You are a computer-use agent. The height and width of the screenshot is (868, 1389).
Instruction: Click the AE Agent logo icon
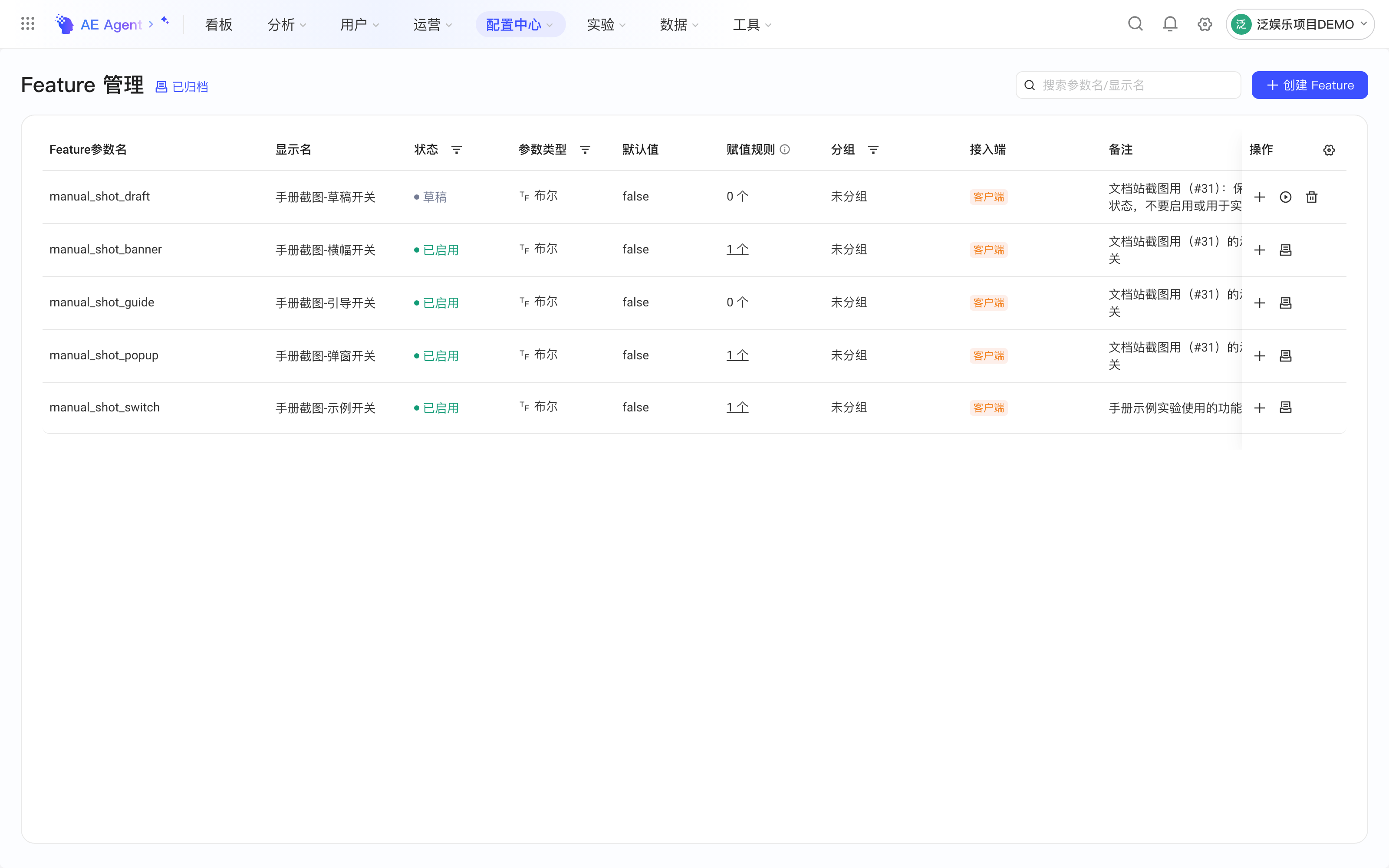(64, 24)
